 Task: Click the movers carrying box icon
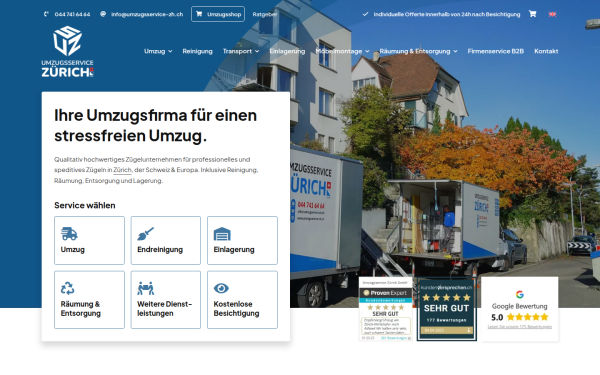tap(146, 288)
